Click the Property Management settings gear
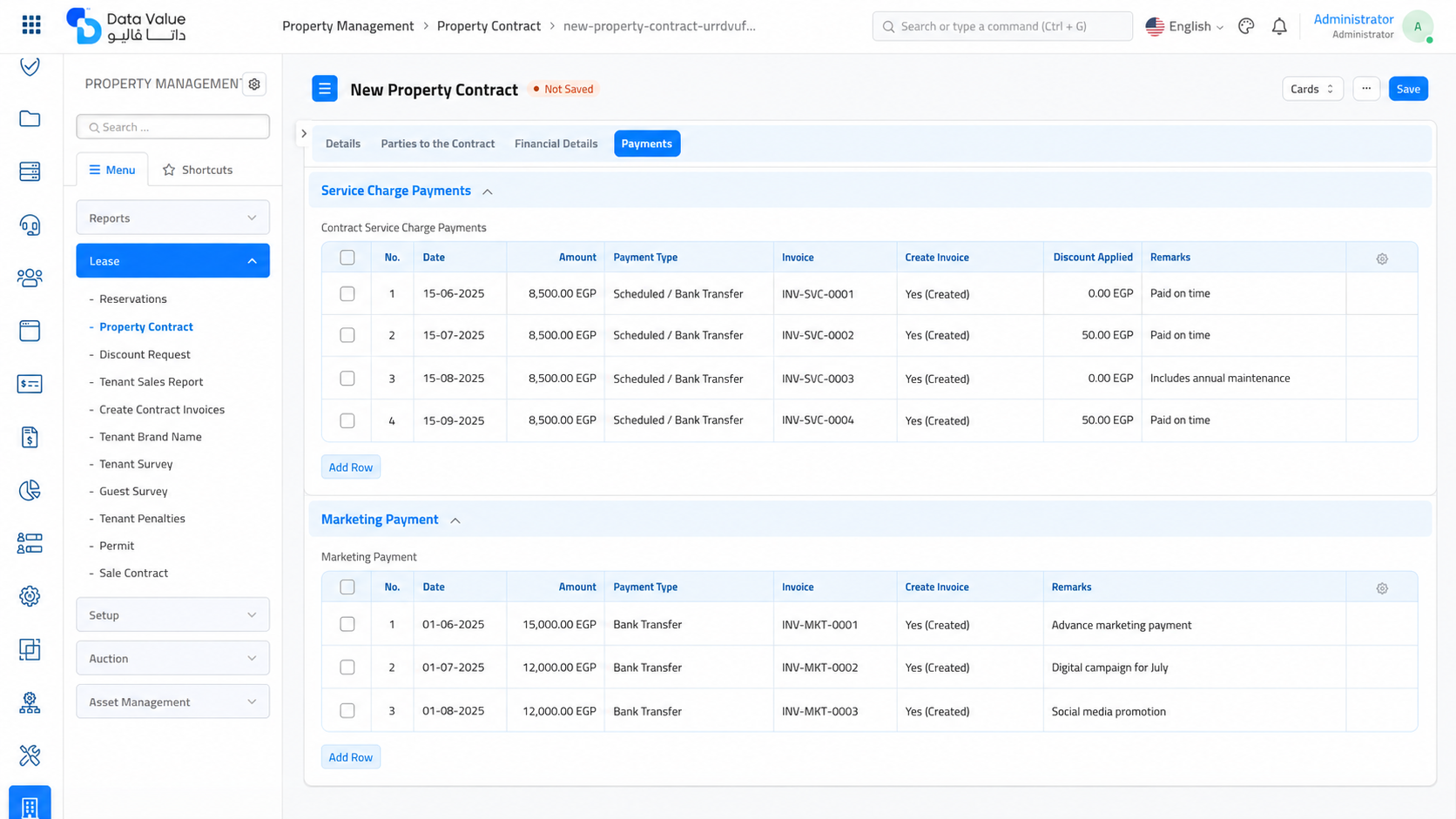 [254, 84]
